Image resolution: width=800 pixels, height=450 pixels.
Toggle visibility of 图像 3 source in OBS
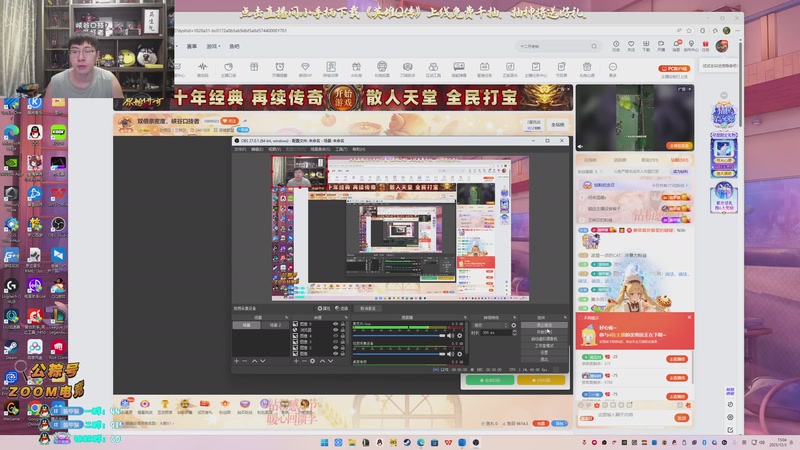coord(336,342)
